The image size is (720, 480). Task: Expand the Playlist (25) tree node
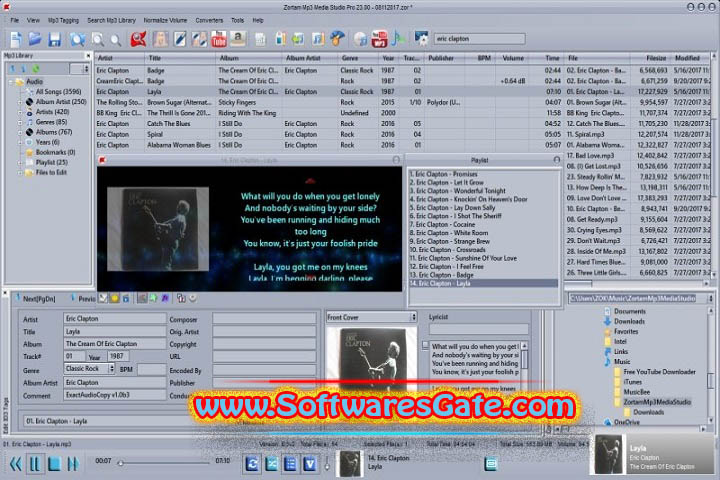pos(20,163)
